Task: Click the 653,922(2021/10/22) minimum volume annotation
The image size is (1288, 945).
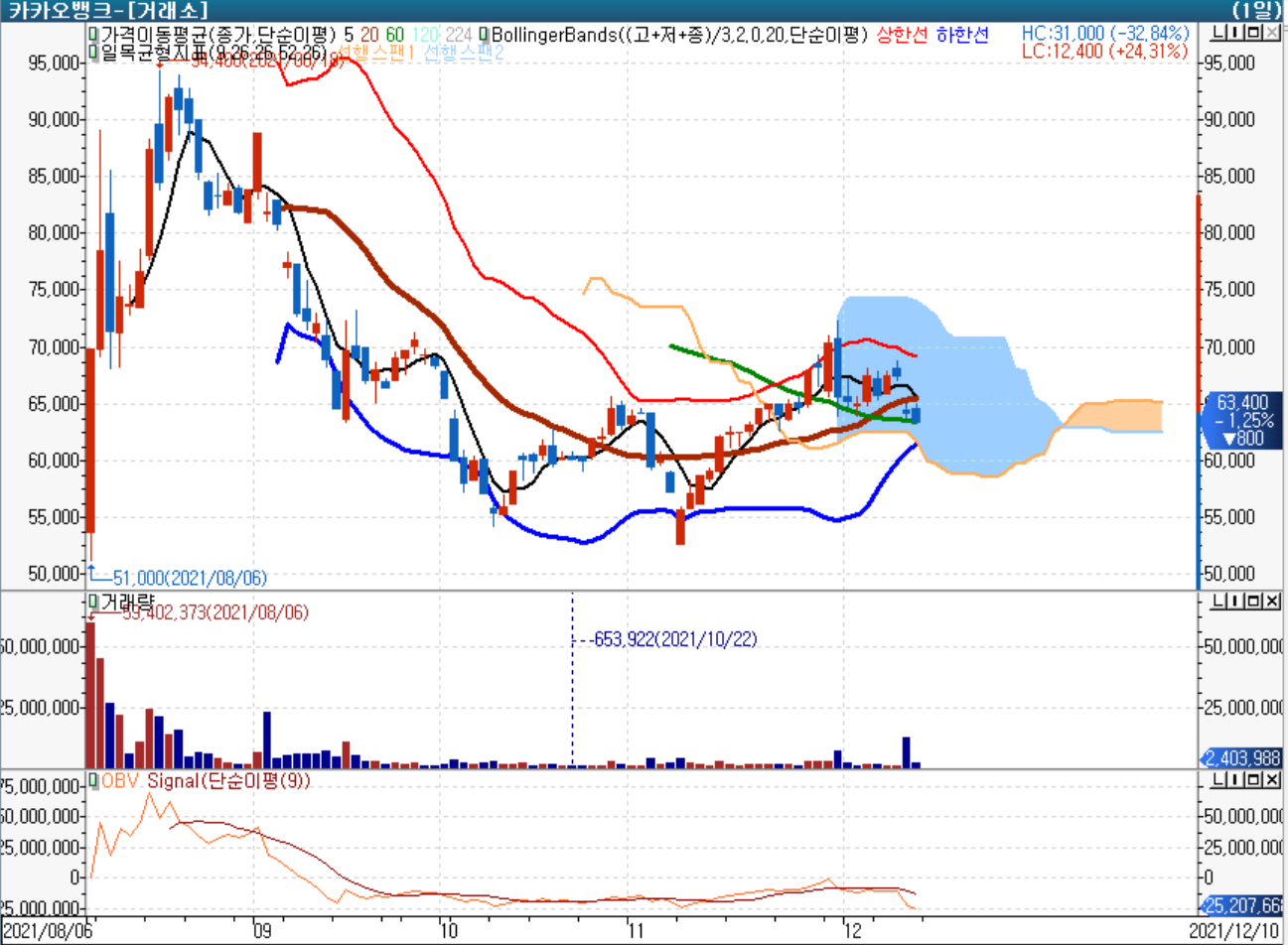Action: [674, 639]
